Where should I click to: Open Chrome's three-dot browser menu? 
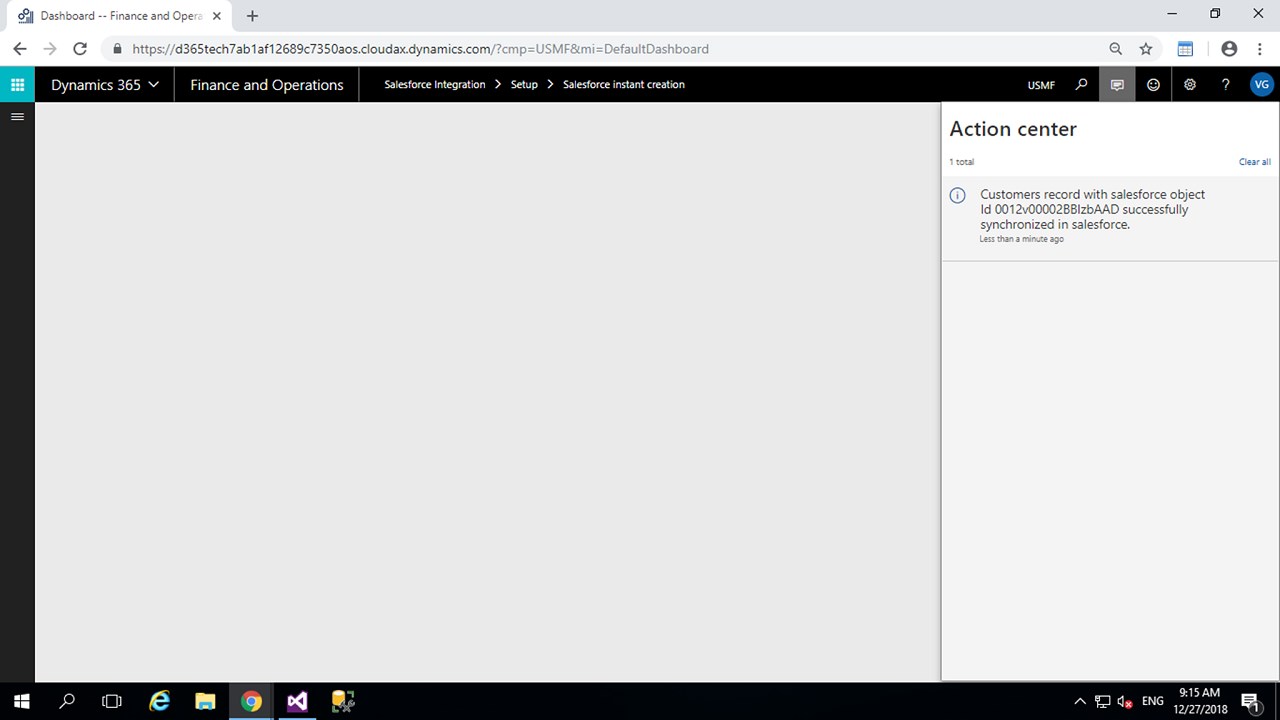tap(1260, 48)
